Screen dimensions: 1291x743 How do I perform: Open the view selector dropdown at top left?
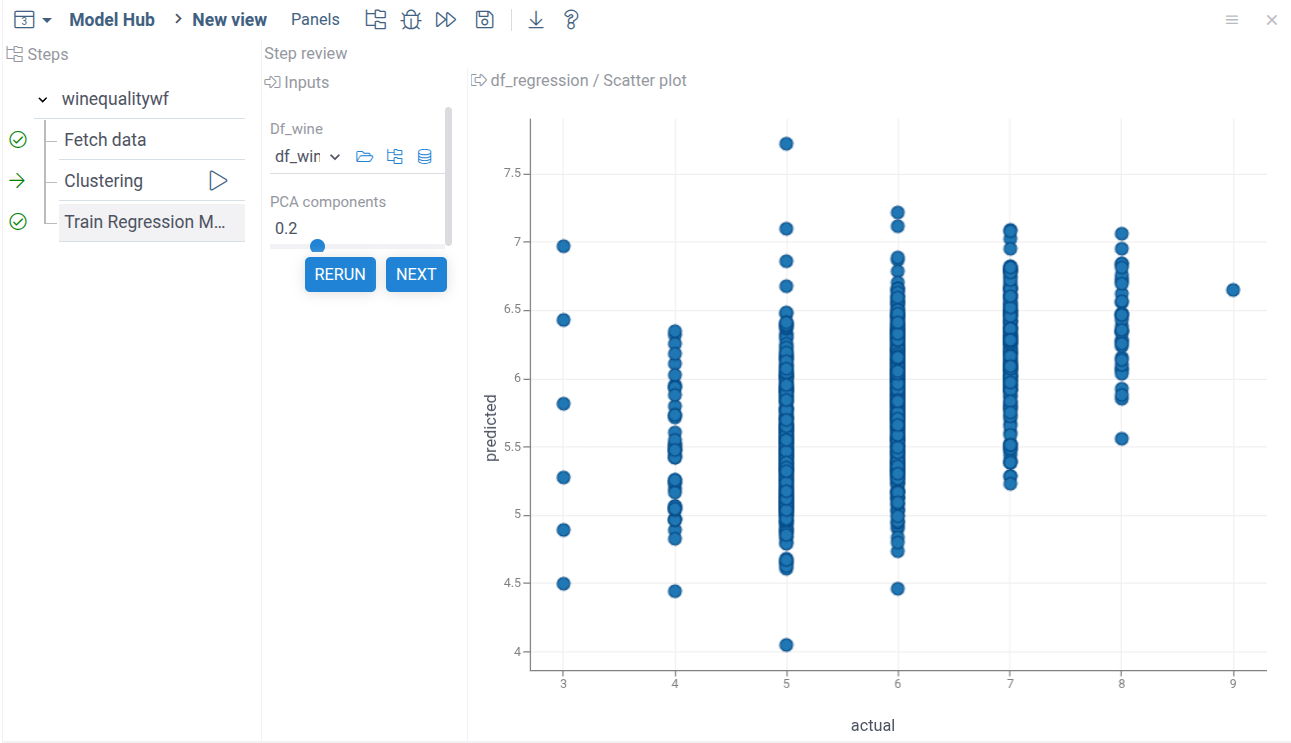pos(33,20)
